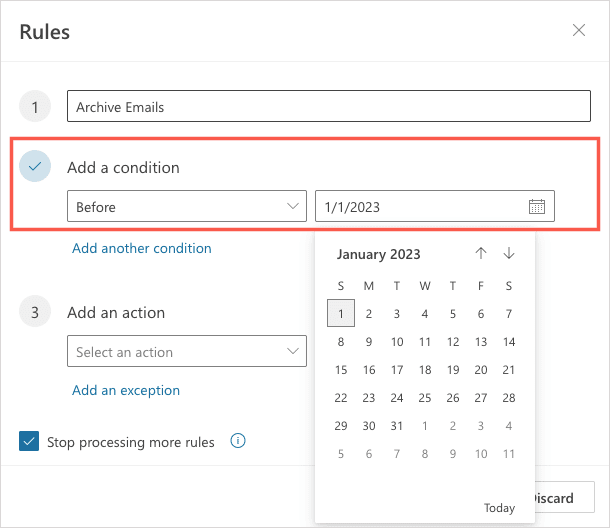Viewport: 610px width, 528px height.
Task: Click the 1/1/2023 date field
Action: coord(420,207)
